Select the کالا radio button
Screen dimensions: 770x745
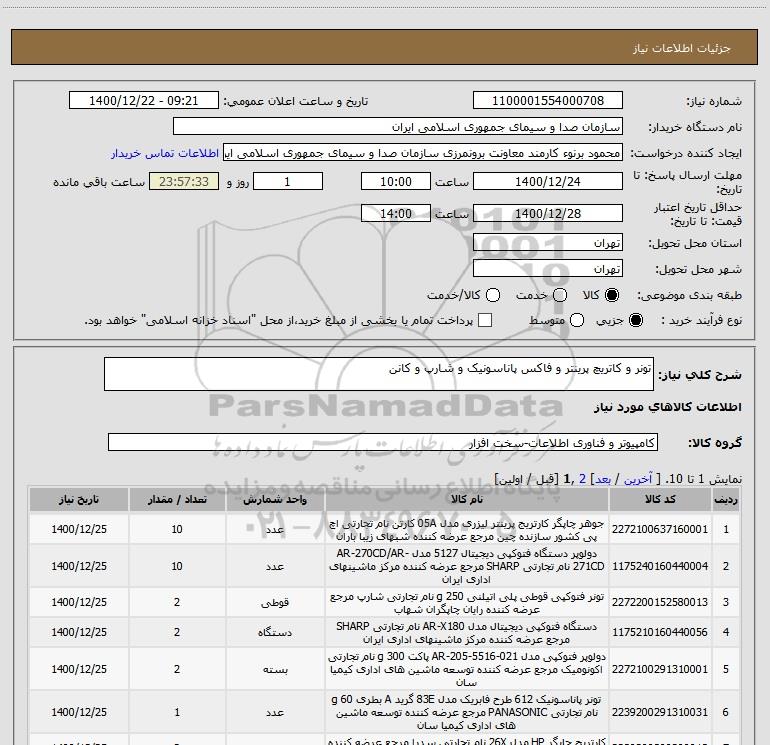[x=612, y=295]
